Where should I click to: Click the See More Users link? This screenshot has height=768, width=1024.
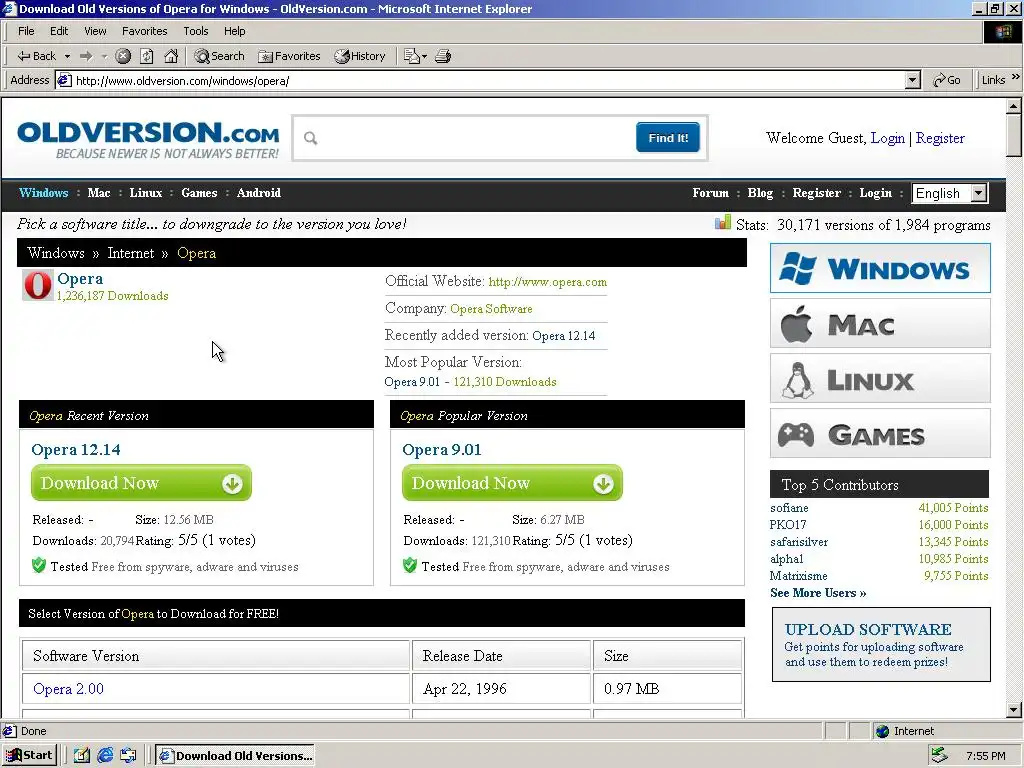coord(818,593)
